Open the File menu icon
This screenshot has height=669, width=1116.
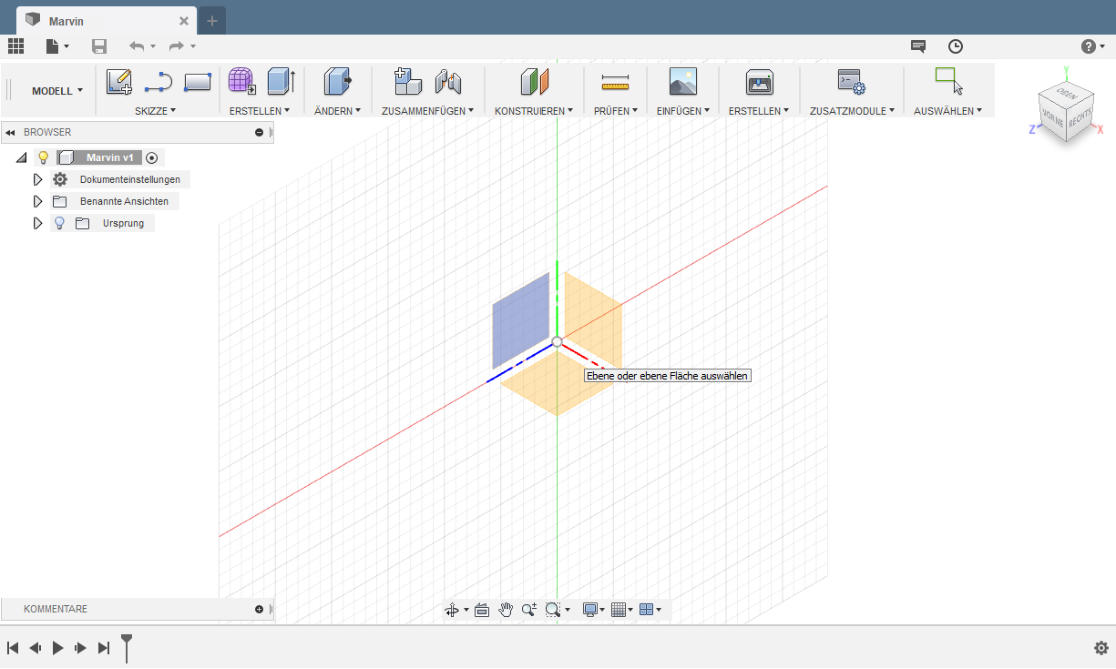tap(53, 46)
